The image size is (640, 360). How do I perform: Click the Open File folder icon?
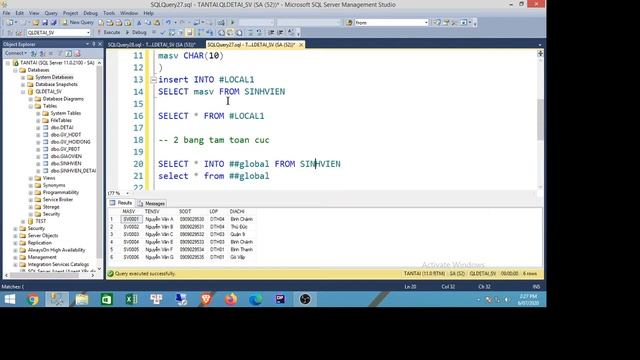[36, 22]
